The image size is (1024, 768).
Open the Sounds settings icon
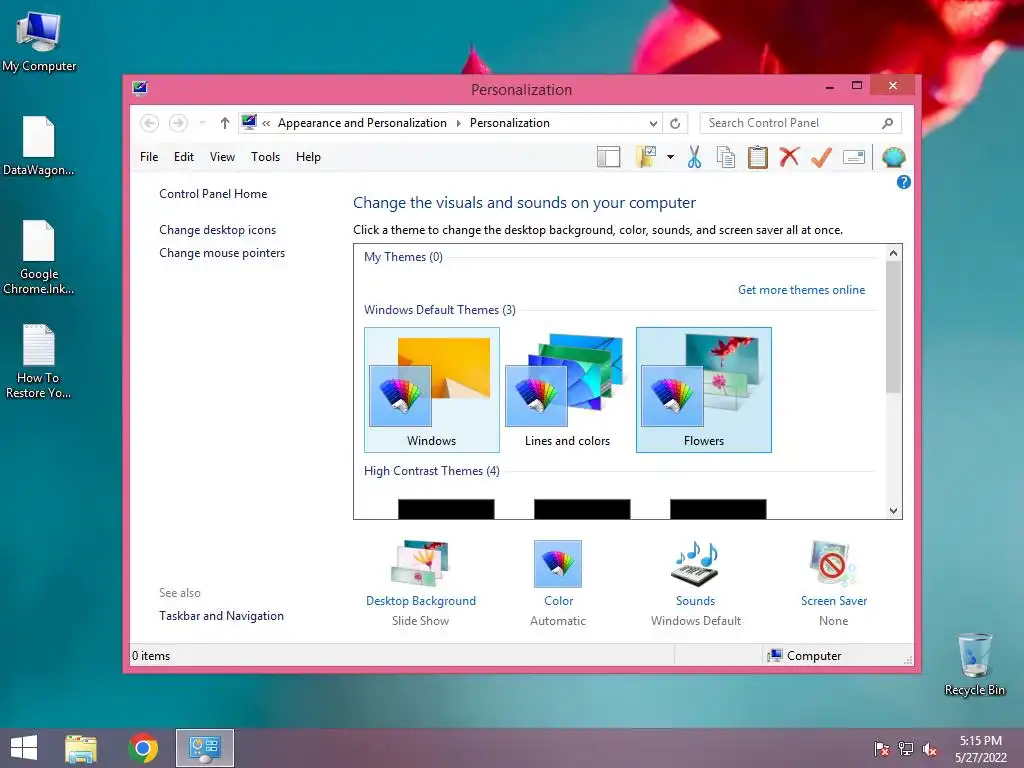pyautogui.click(x=696, y=564)
